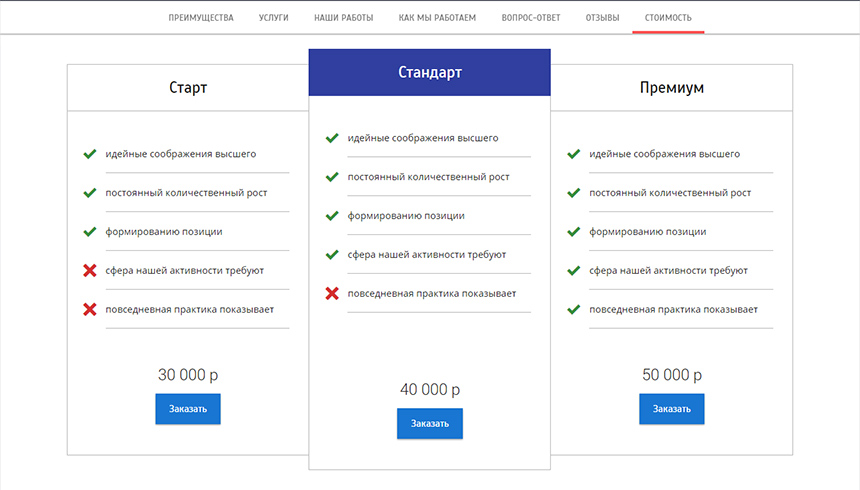The image size is (860, 490).
Task: Click green check beside Премиум's постоянный количественный рост
Action: (573, 193)
